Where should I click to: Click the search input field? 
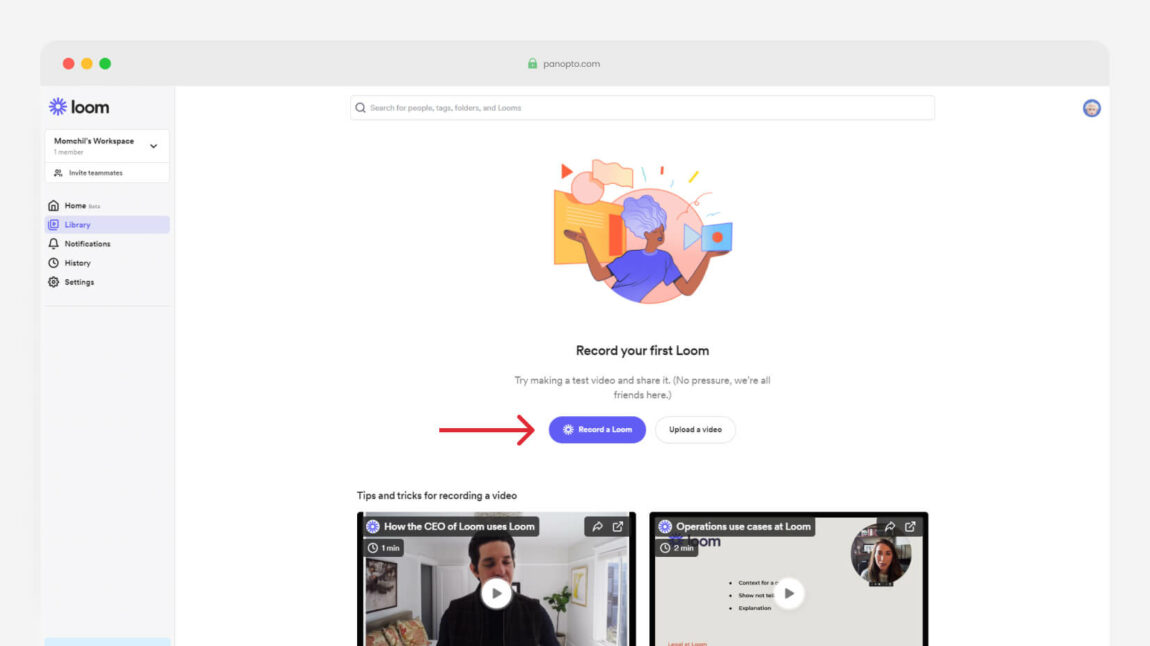(x=645, y=107)
